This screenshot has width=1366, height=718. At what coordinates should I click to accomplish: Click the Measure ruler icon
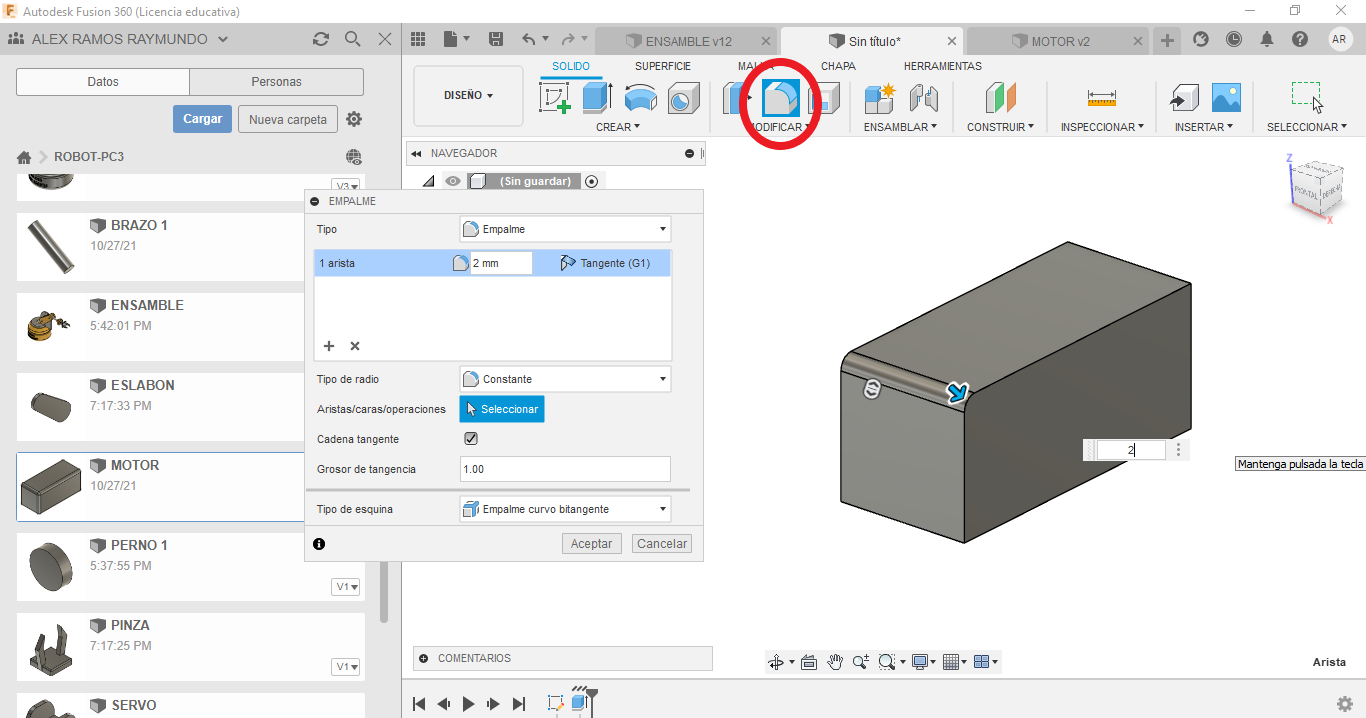coord(1101,98)
